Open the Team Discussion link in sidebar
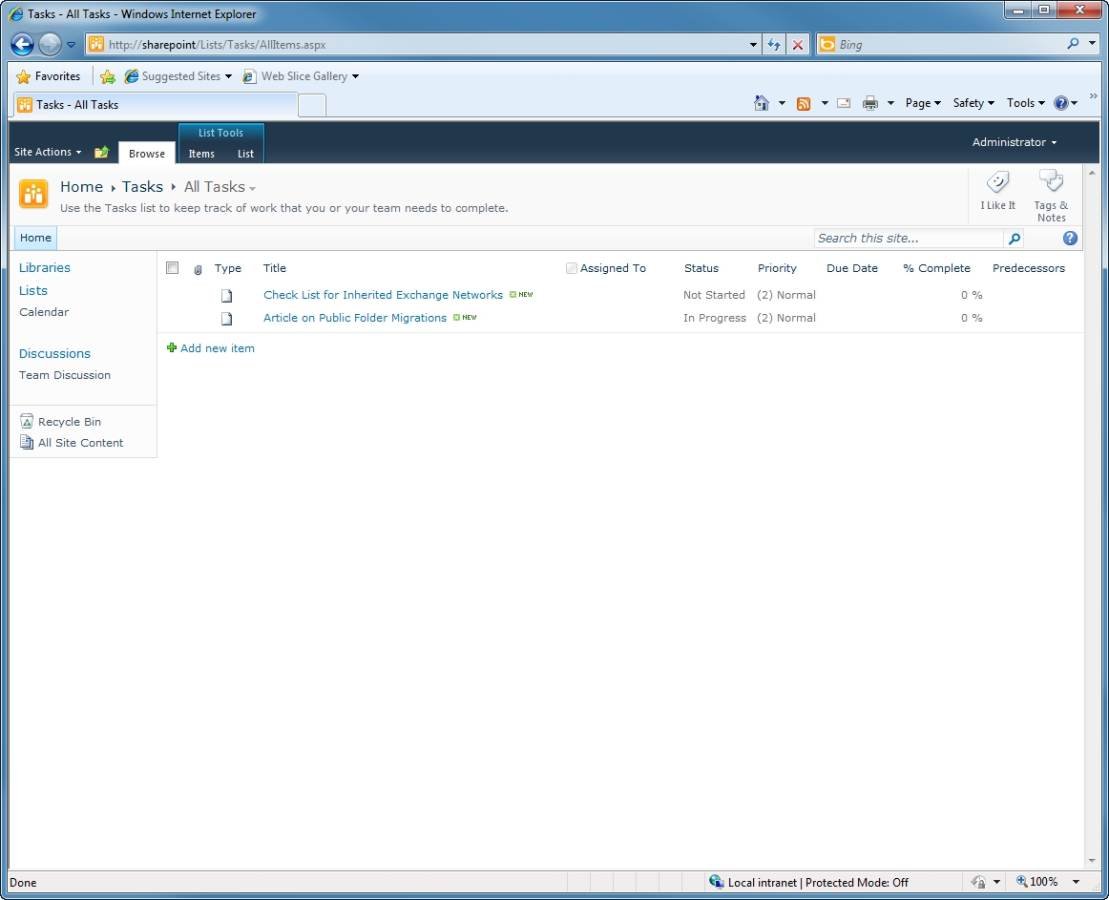The image size is (1109, 900). [x=65, y=375]
